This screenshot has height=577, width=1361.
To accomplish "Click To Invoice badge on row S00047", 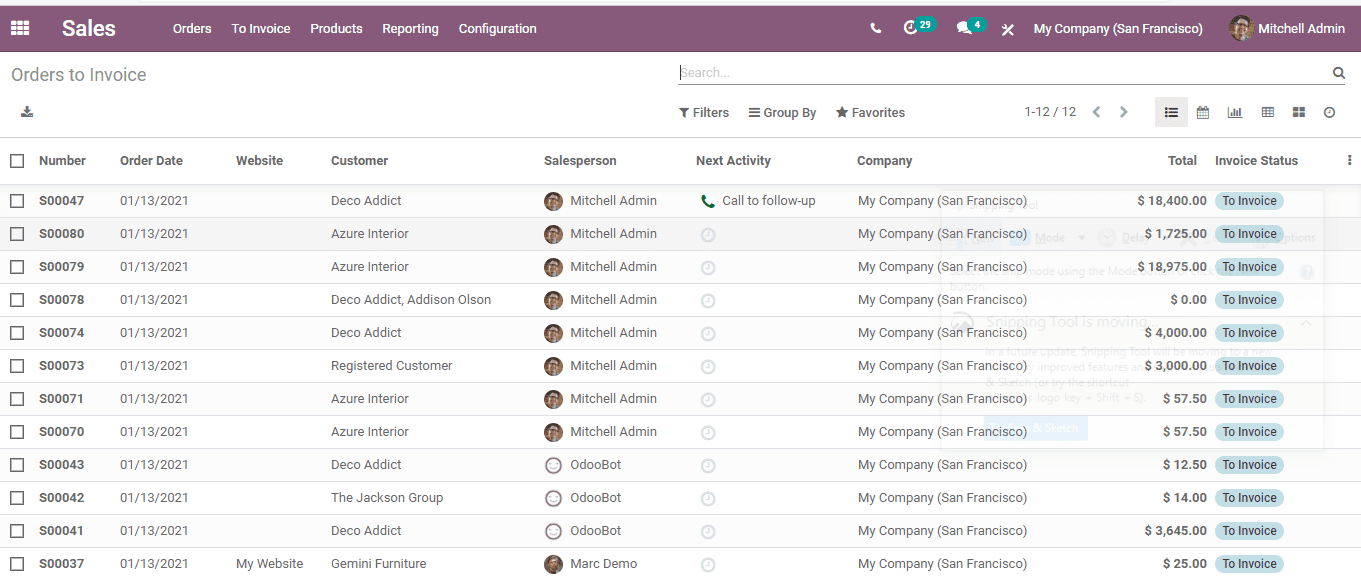I will pyautogui.click(x=1249, y=201).
